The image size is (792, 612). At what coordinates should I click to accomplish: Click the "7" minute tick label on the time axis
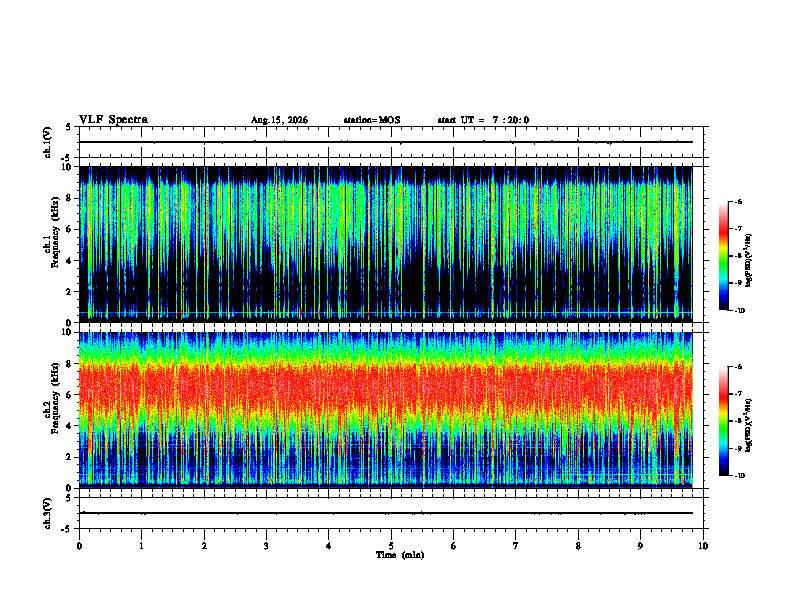click(516, 546)
